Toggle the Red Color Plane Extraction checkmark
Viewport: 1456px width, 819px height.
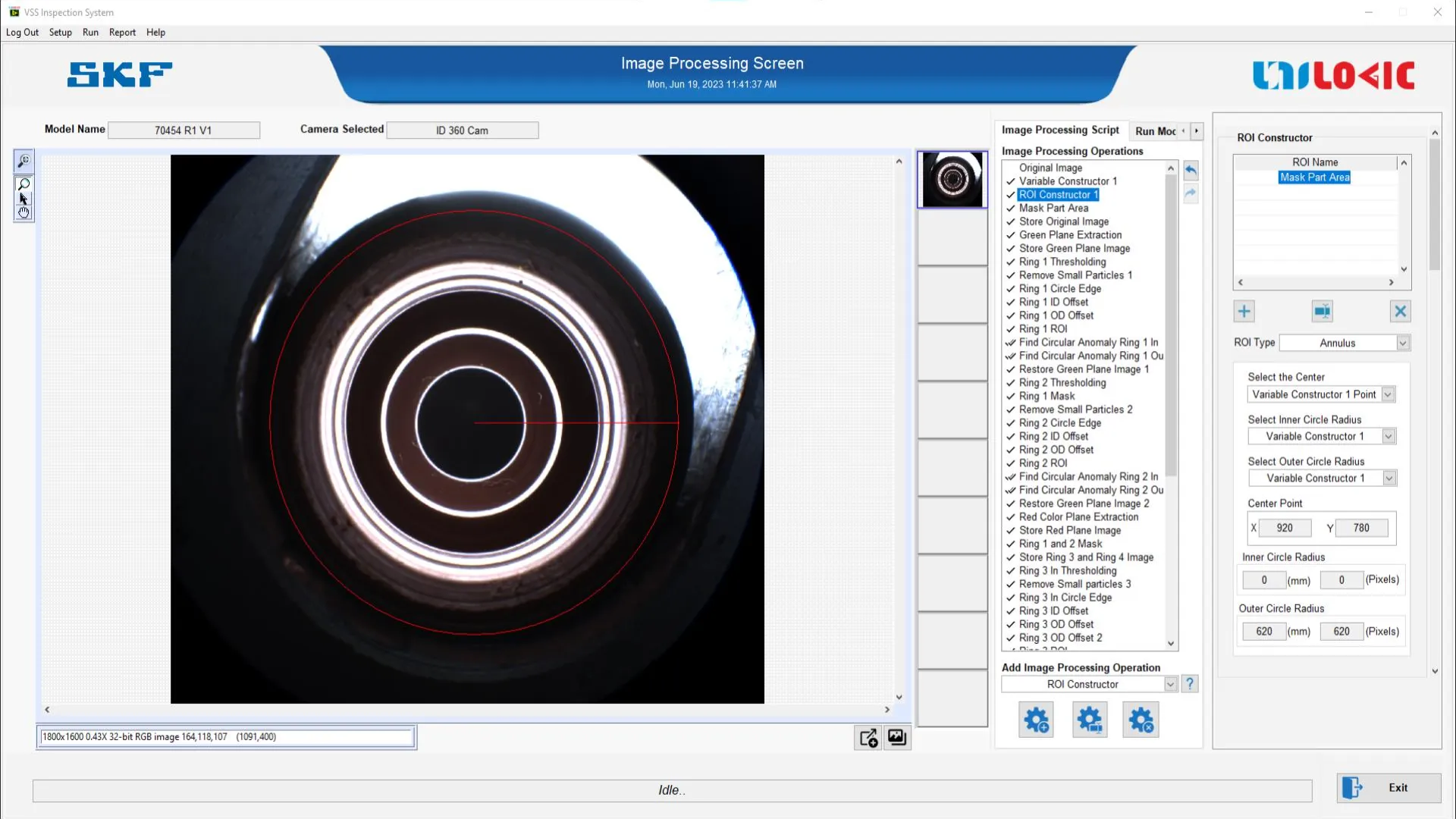(x=1010, y=517)
